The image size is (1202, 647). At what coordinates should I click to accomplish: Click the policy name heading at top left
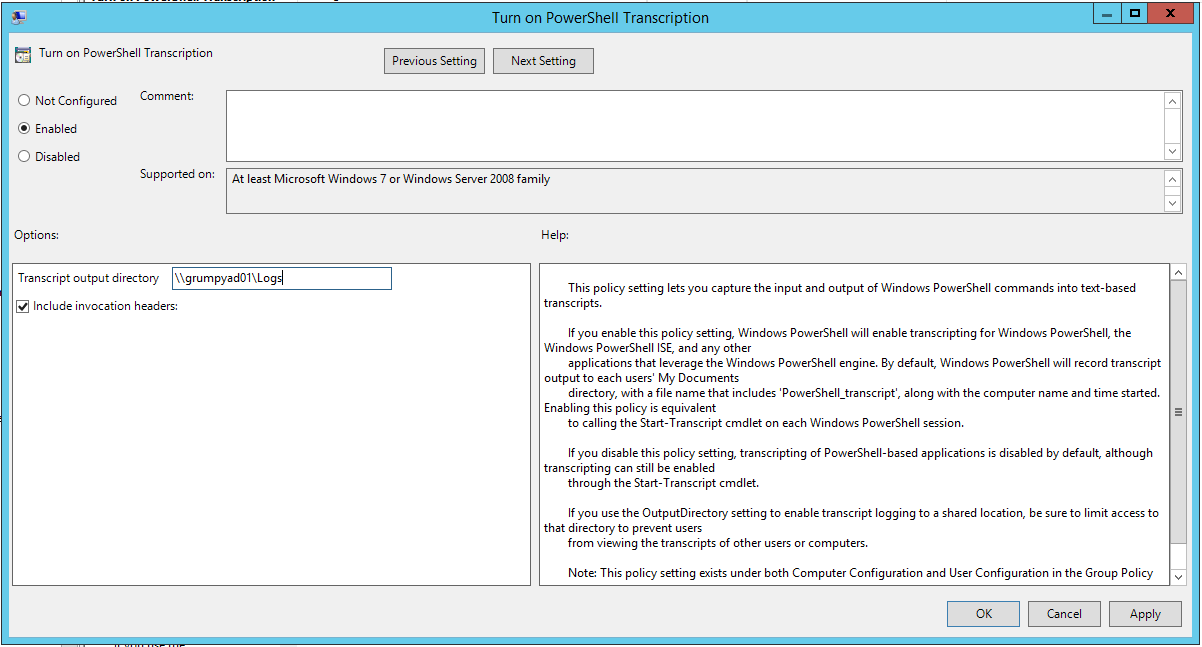click(126, 53)
